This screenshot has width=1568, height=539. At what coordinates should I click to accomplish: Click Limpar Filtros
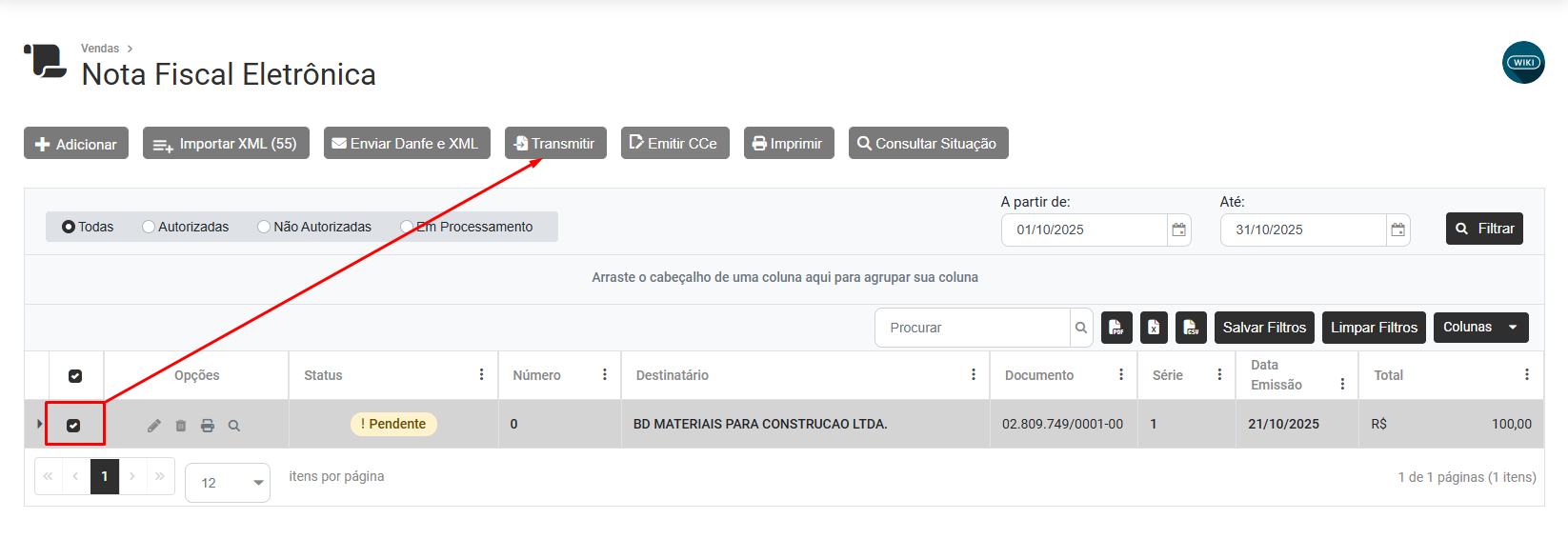point(1374,328)
